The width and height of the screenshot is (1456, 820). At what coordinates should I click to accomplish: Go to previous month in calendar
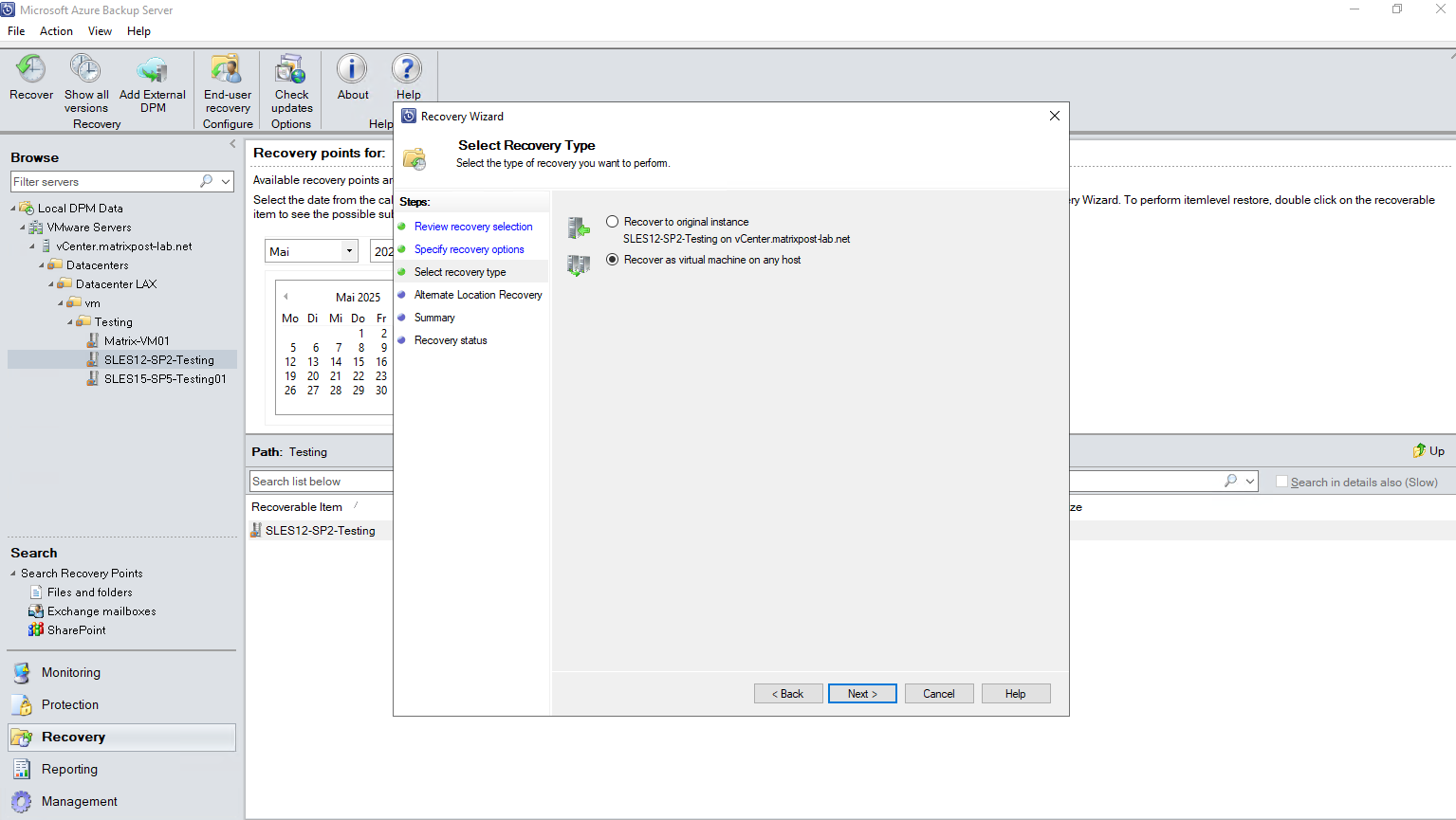[x=286, y=297]
